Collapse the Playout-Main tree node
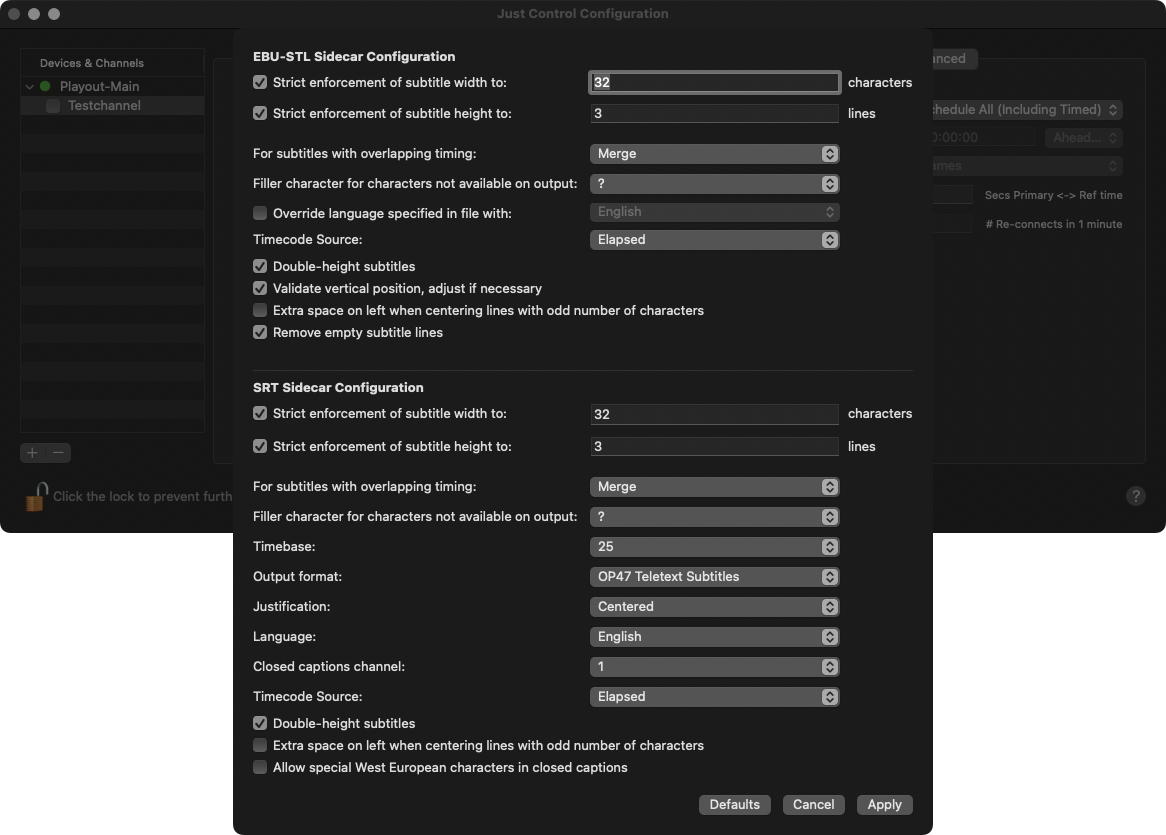This screenshot has width=1166, height=835. click(x=30, y=87)
